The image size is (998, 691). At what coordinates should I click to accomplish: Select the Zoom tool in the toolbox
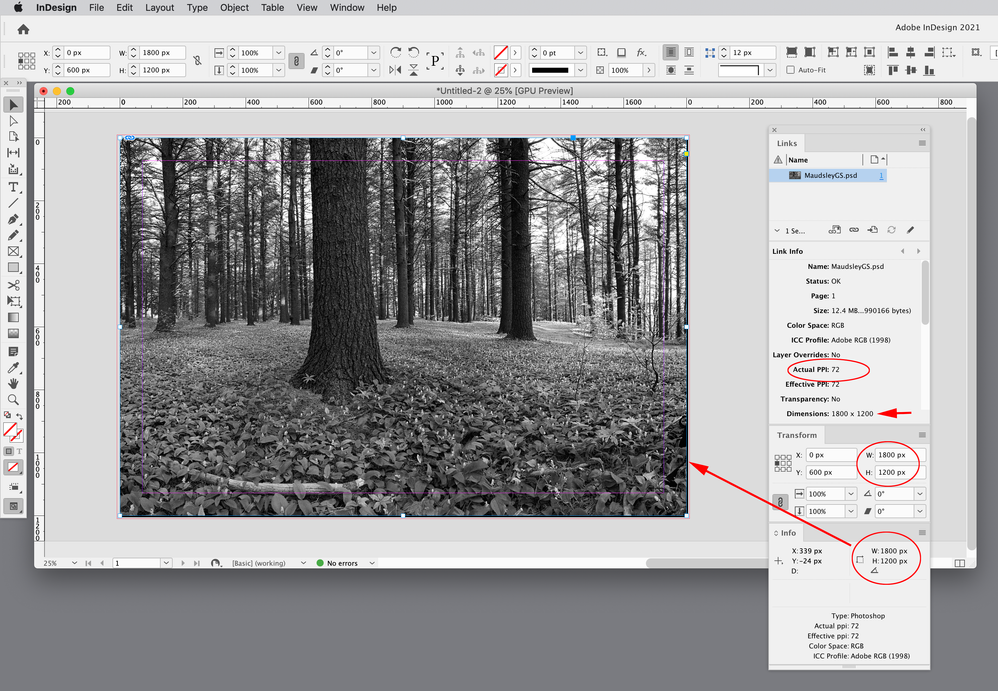[x=13, y=399]
